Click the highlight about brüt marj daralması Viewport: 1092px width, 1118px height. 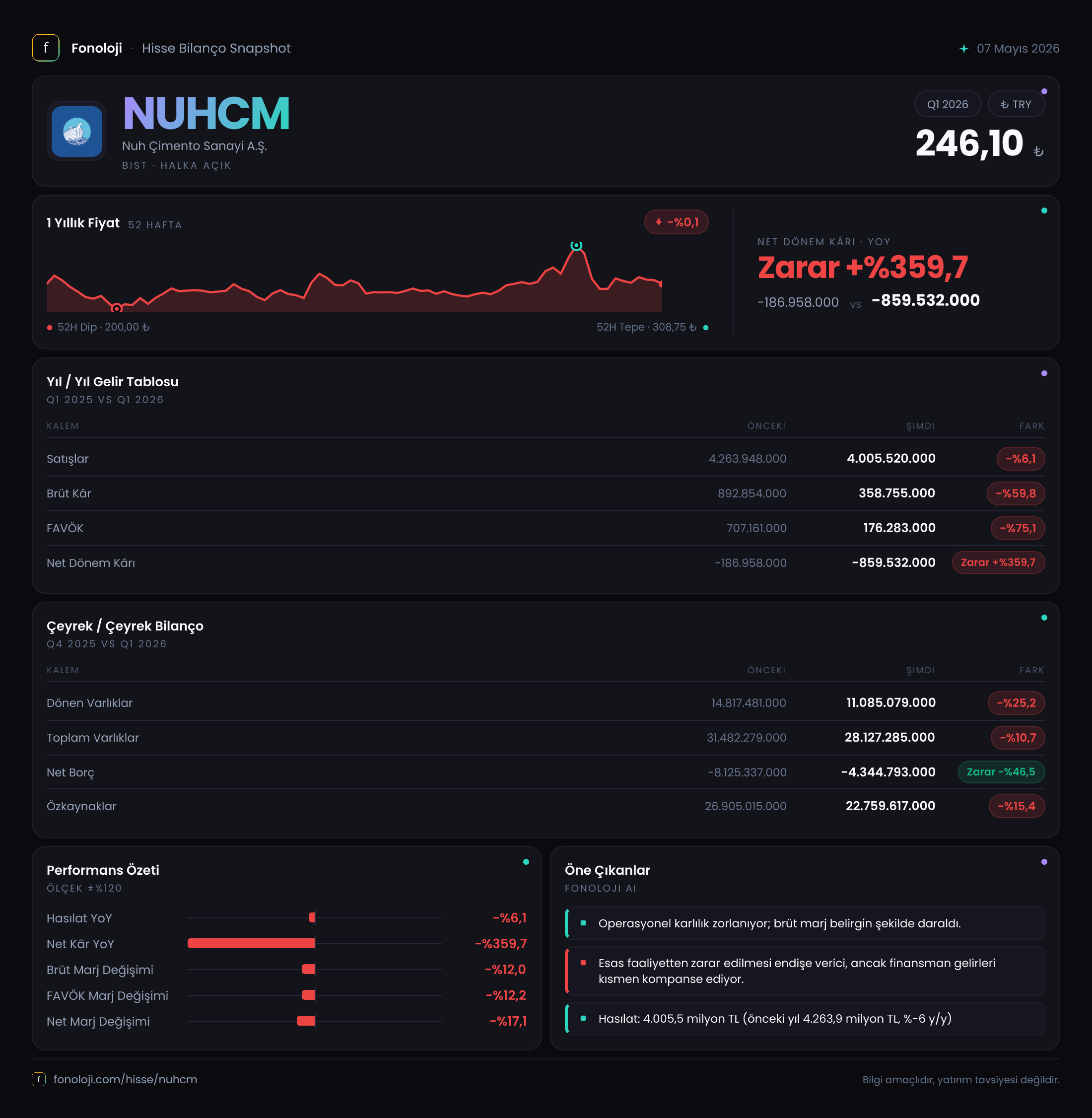[805, 923]
